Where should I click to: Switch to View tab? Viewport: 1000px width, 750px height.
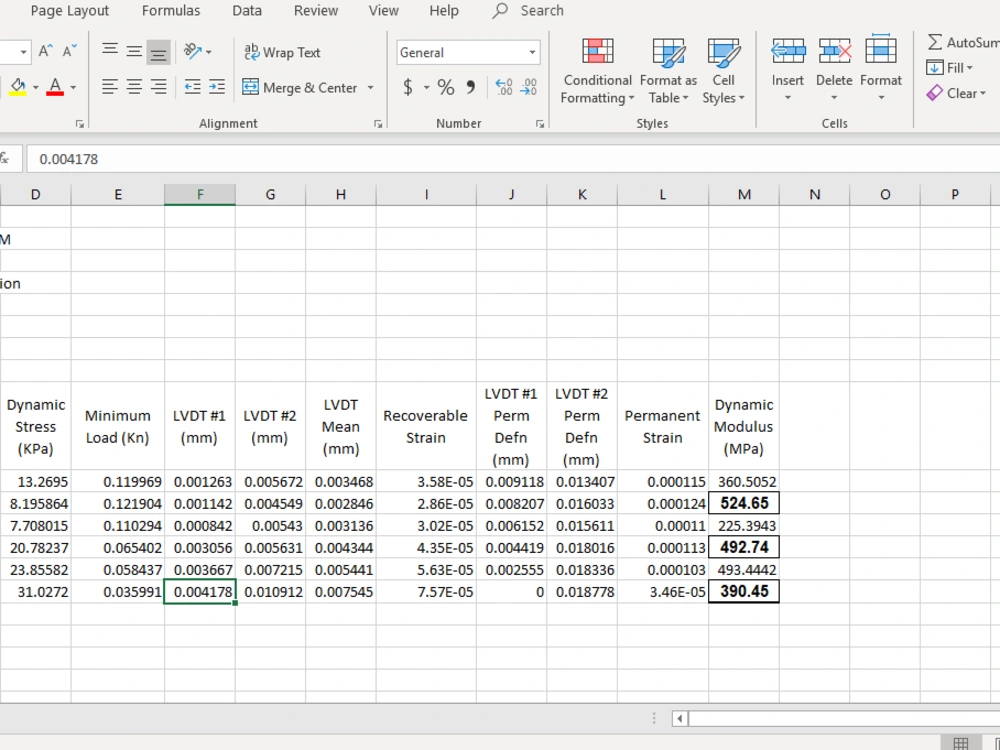click(383, 11)
